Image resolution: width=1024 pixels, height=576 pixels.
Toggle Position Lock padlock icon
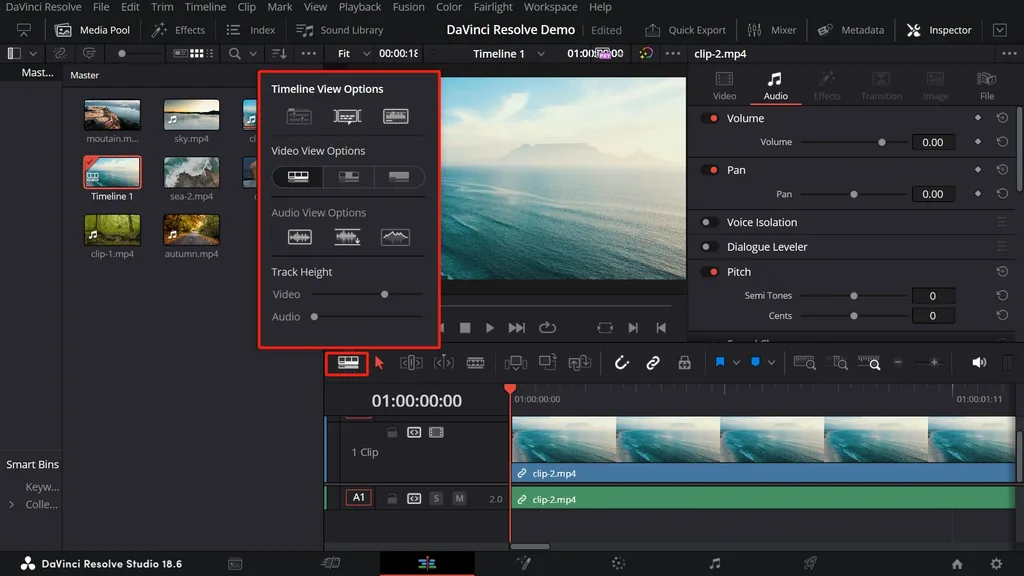point(684,363)
